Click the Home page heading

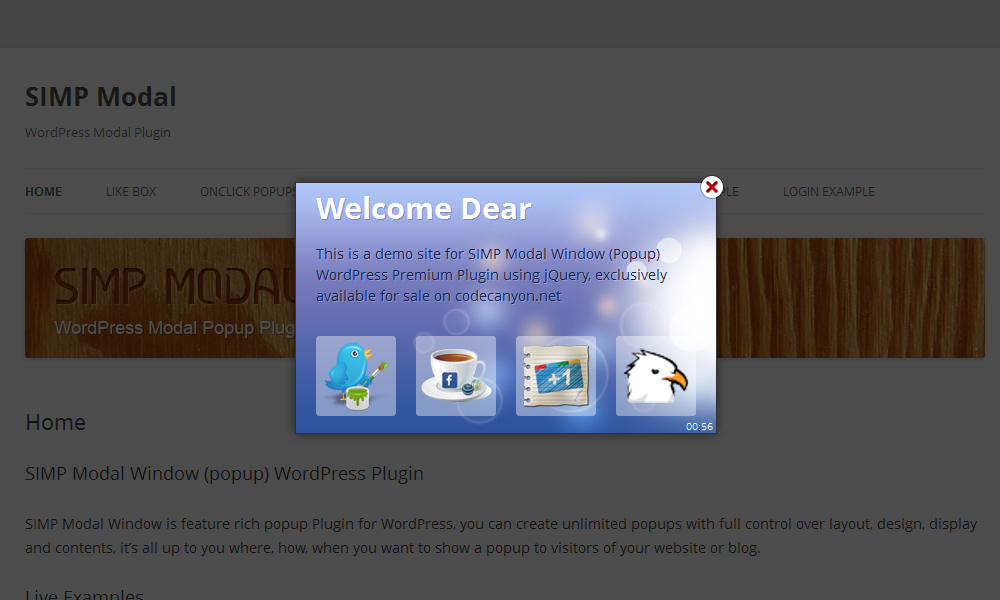[55, 422]
